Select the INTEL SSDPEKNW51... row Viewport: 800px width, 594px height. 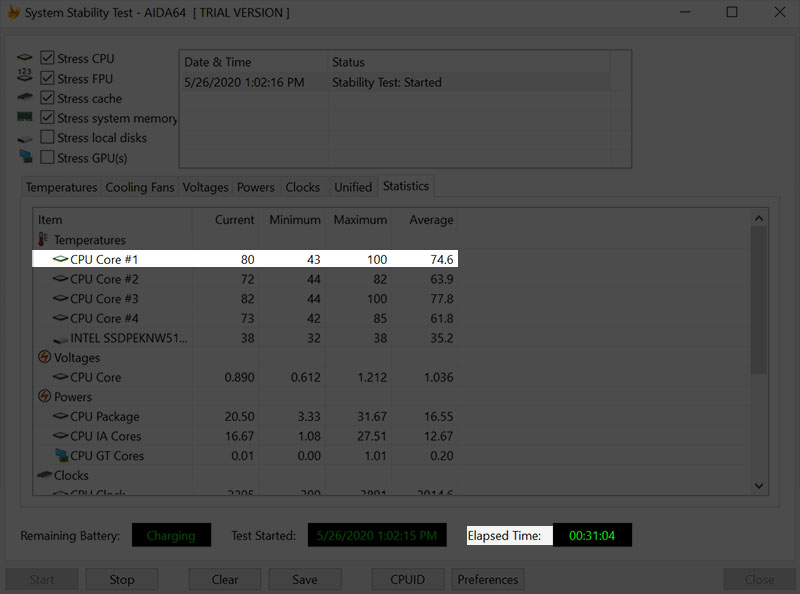245,338
